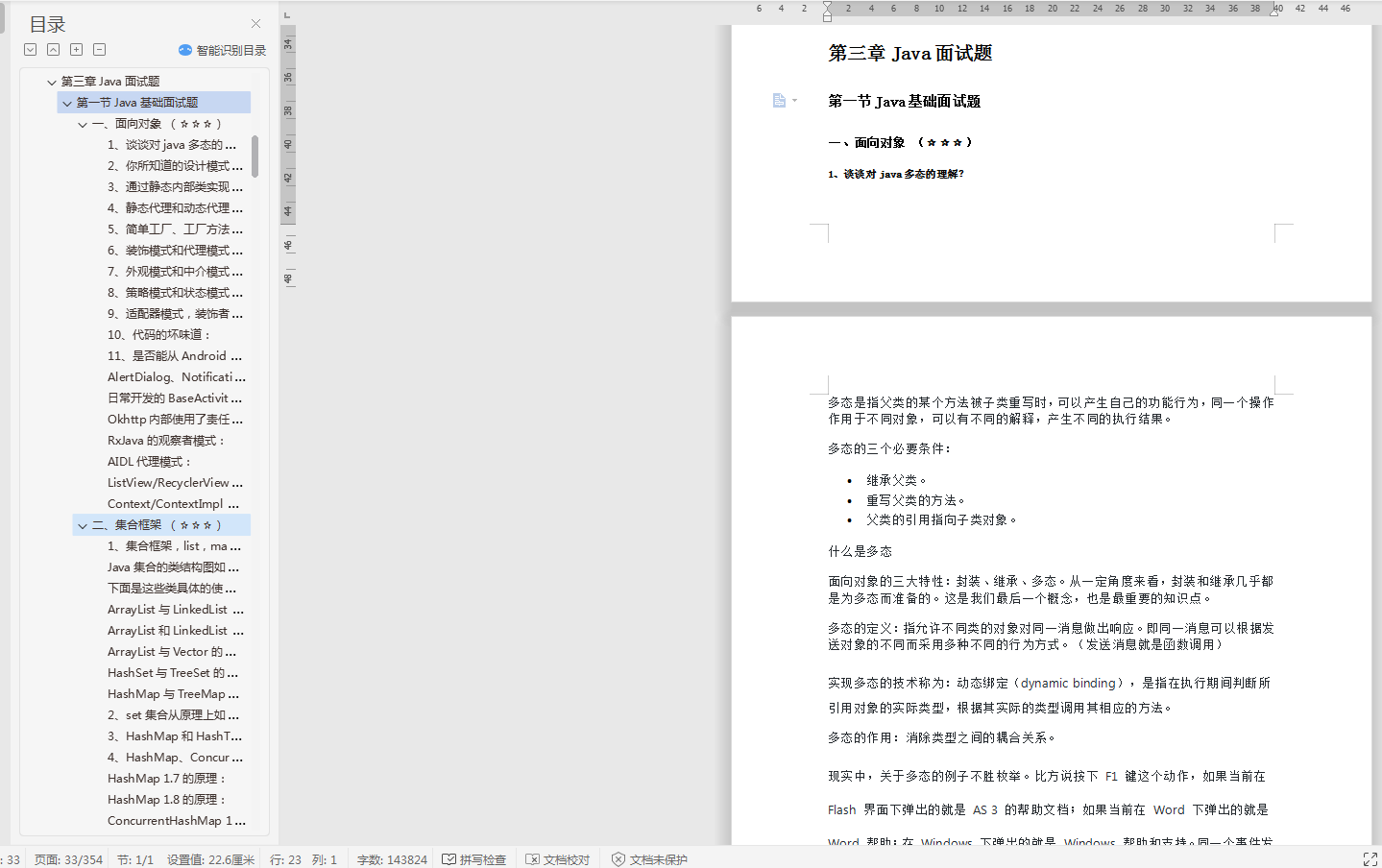Click the right indent marker on horizontal ruler

1275,11
